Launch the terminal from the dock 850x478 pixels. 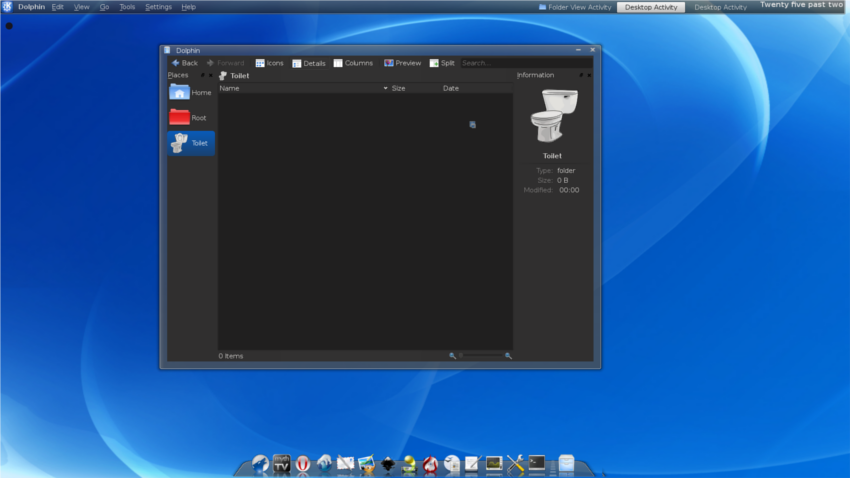(x=537, y=463)
